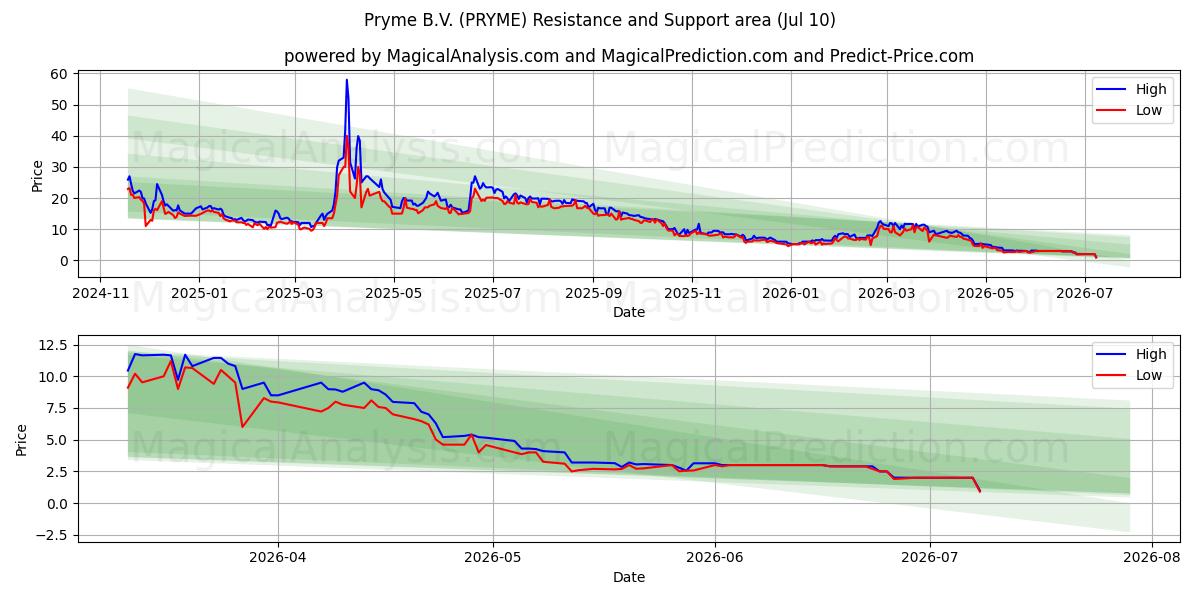Click the 'Date' x-axis label of bottom chart
Image resolution: width=1200 pixels, height=600 pixels.
pos(629,577)
